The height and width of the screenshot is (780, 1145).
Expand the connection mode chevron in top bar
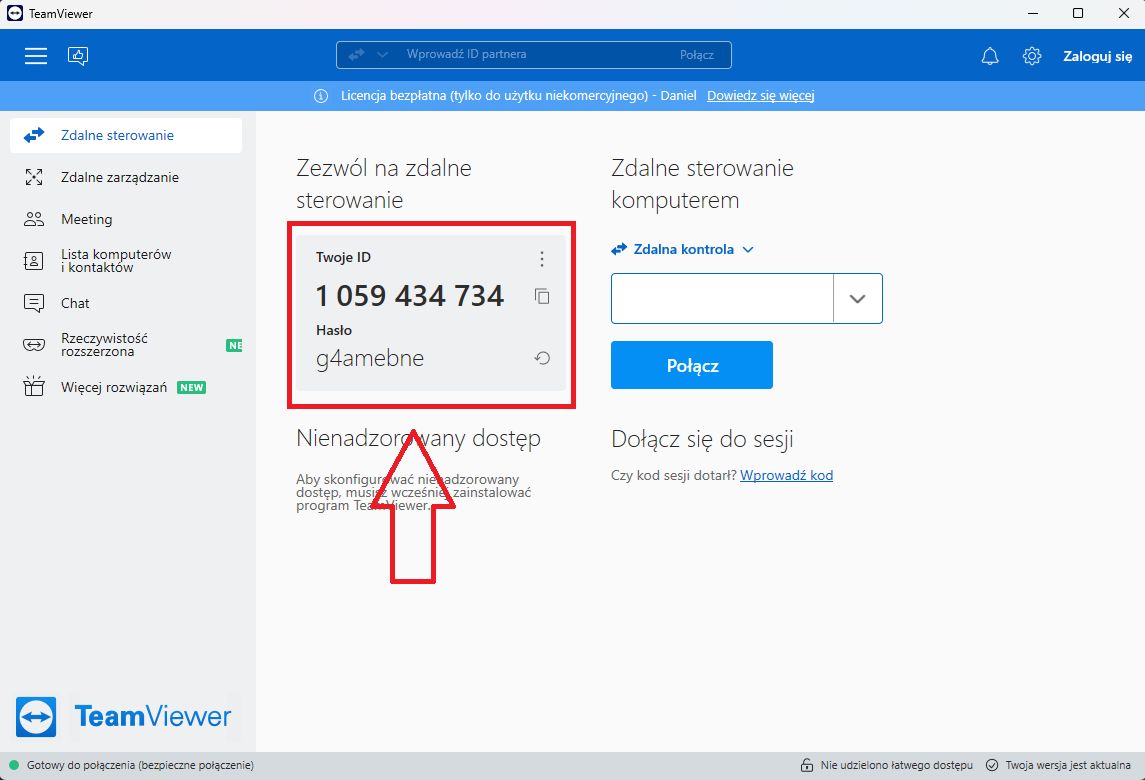click(x=382, y=55)
